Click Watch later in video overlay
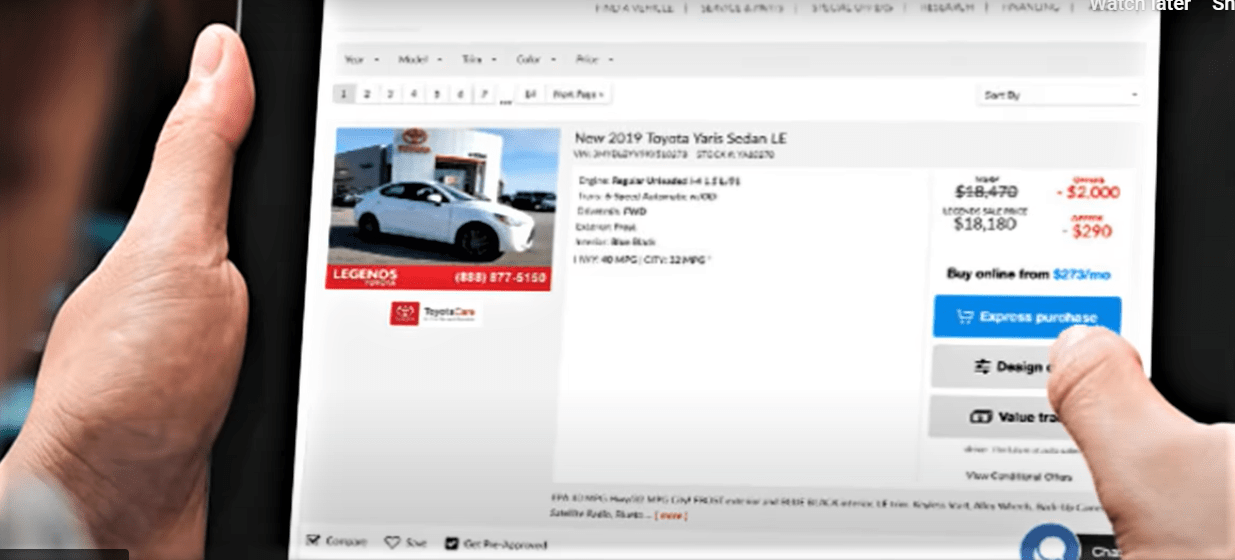1235x560 pixels. [x=1139, y=6]
